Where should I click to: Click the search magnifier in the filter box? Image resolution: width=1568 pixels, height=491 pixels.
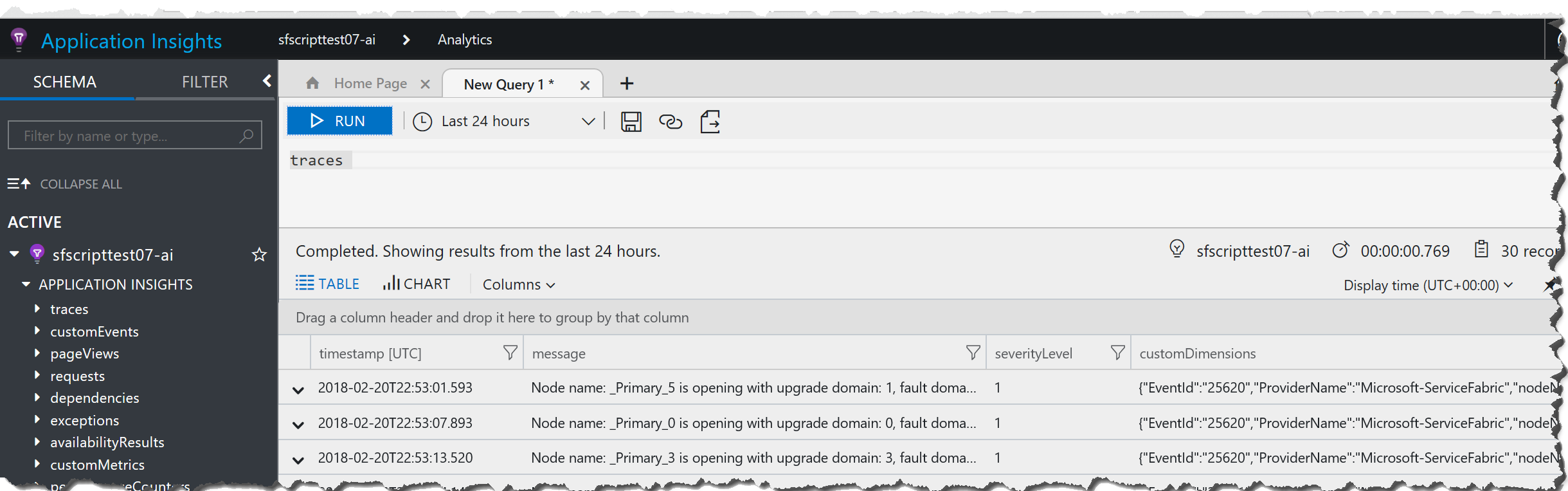(x=246, y=136)
